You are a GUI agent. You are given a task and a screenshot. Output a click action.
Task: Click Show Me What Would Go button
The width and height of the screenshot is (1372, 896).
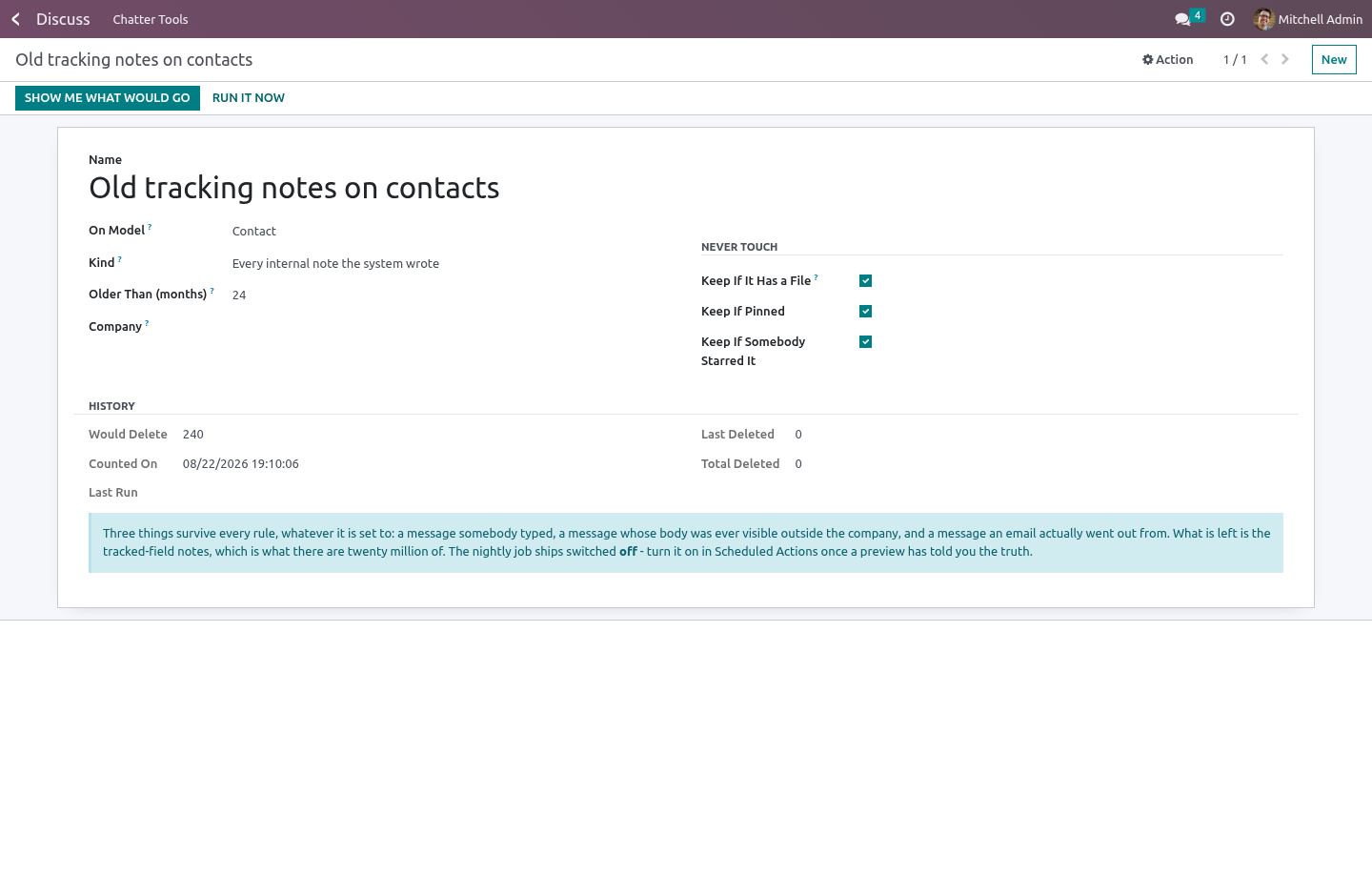coord(108,98)
